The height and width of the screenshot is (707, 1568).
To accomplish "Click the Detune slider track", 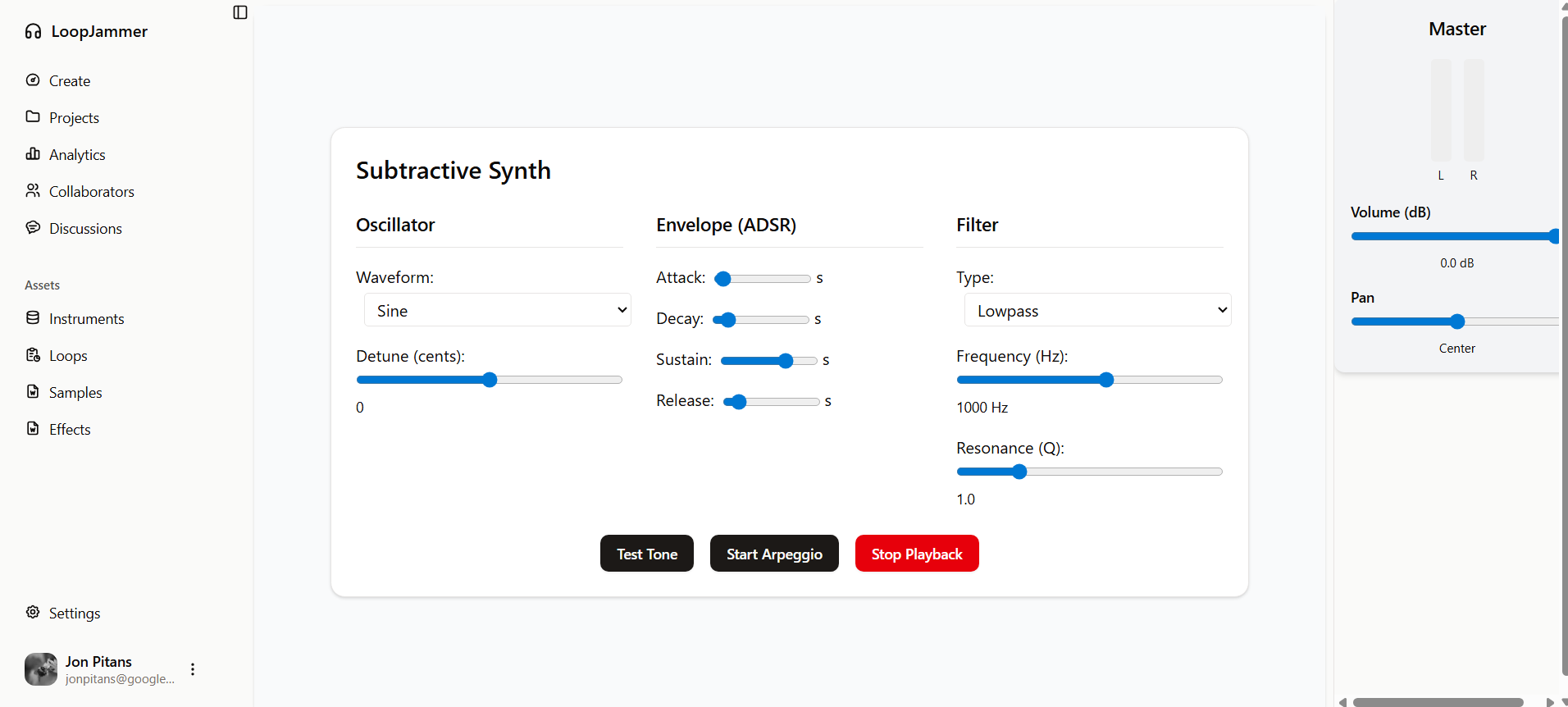I will click(558, 380).
